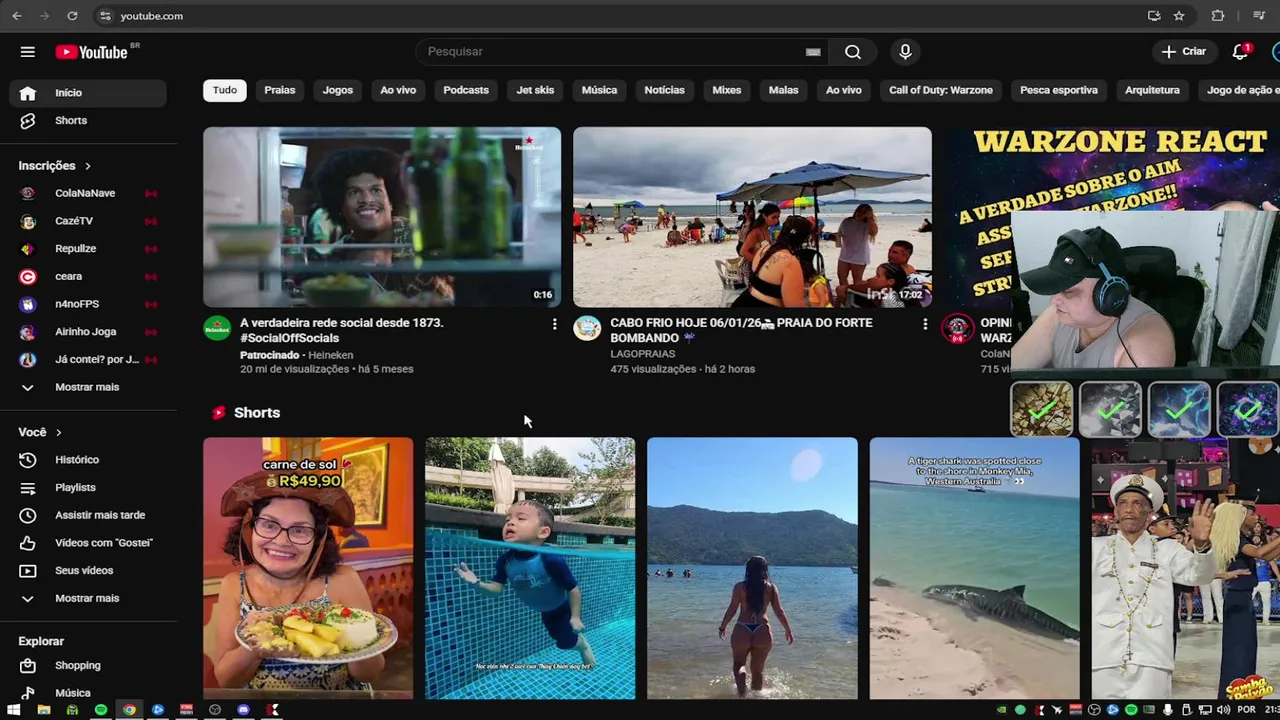Image resolution: width=1280 pixels, height=720 pixels.
Task: Open the ColaNaNave subscription channel
Action: pyautogui.click(x=89, y=193)
